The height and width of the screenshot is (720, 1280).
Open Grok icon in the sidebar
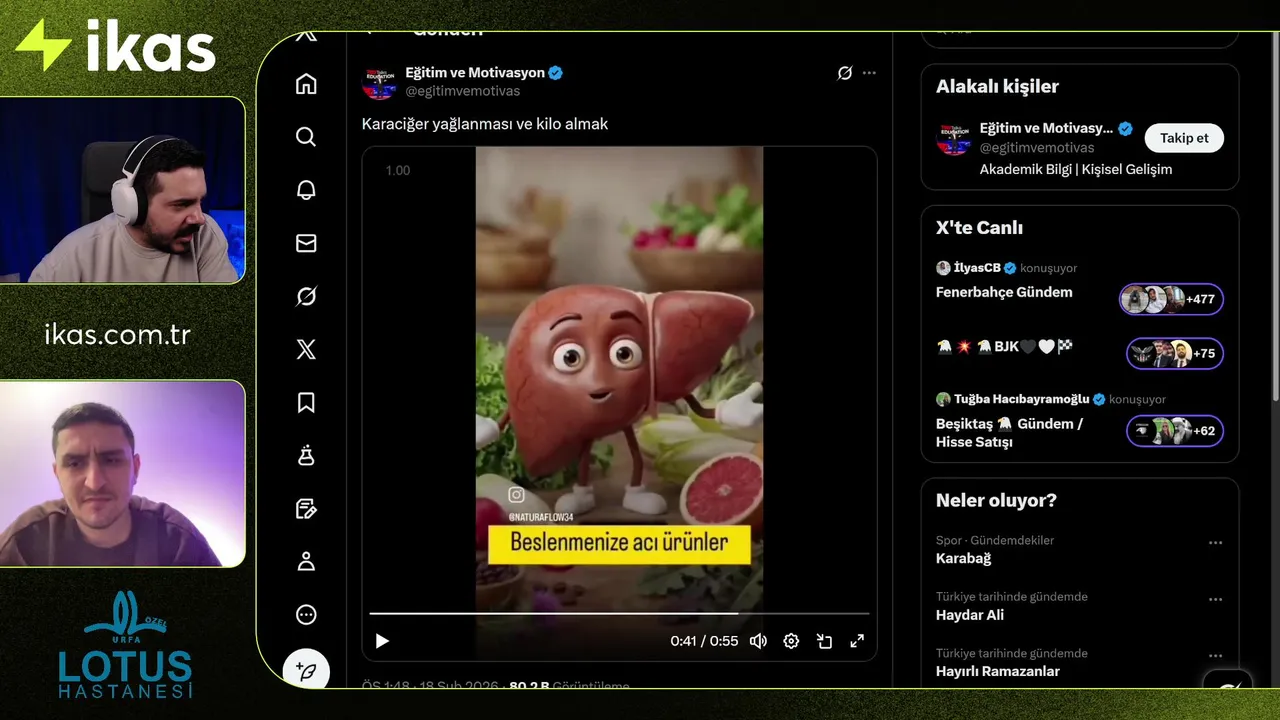306,296
